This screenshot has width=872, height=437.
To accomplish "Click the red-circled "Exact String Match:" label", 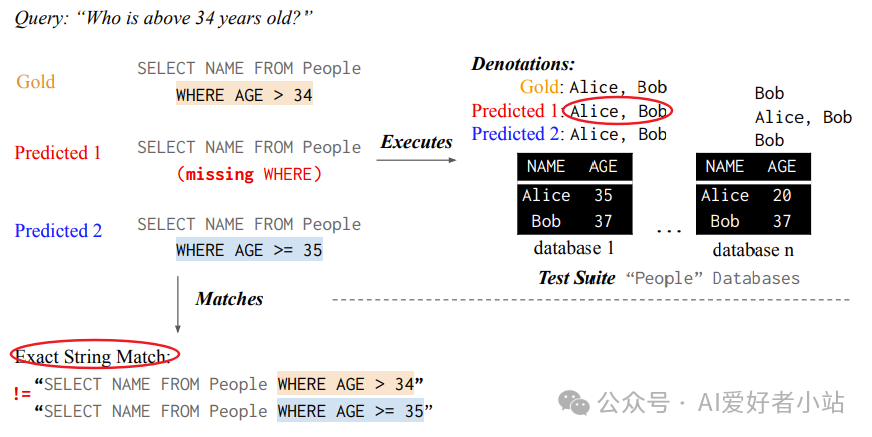I will click(95, 356).
